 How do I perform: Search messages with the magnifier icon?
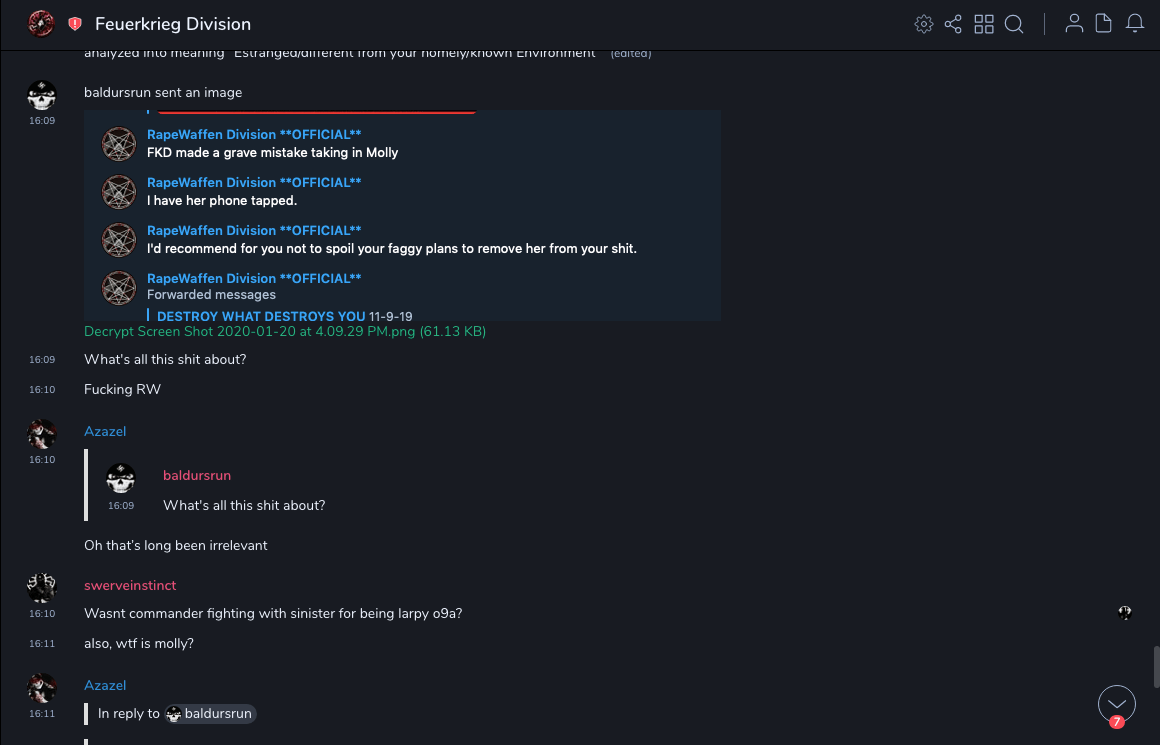point(1014,24)
